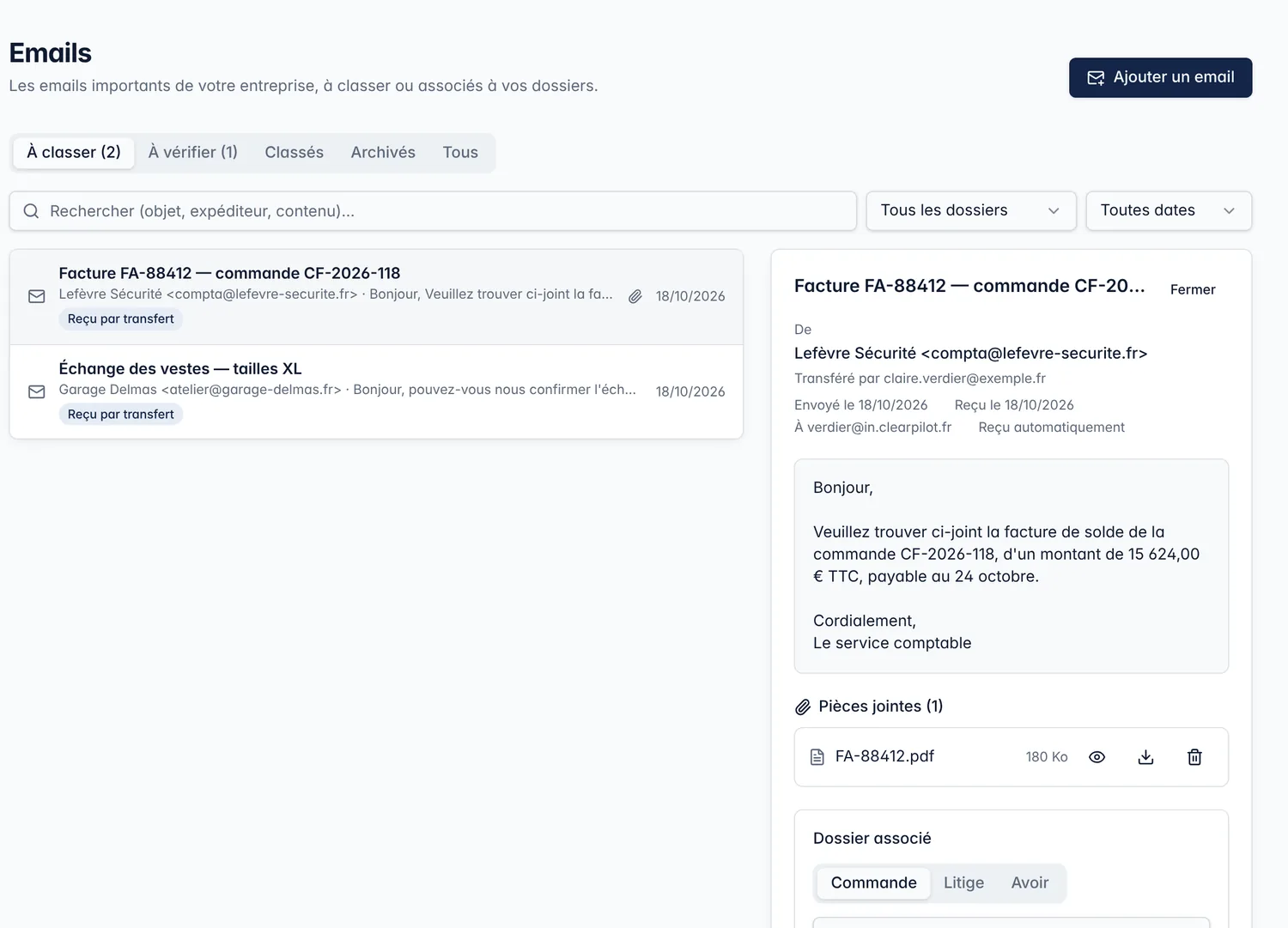The width and height of the screenshot is (1288, 928).
Task: Open the Échange des vestes — tailles XL email
Action: [x=376, y=391]
